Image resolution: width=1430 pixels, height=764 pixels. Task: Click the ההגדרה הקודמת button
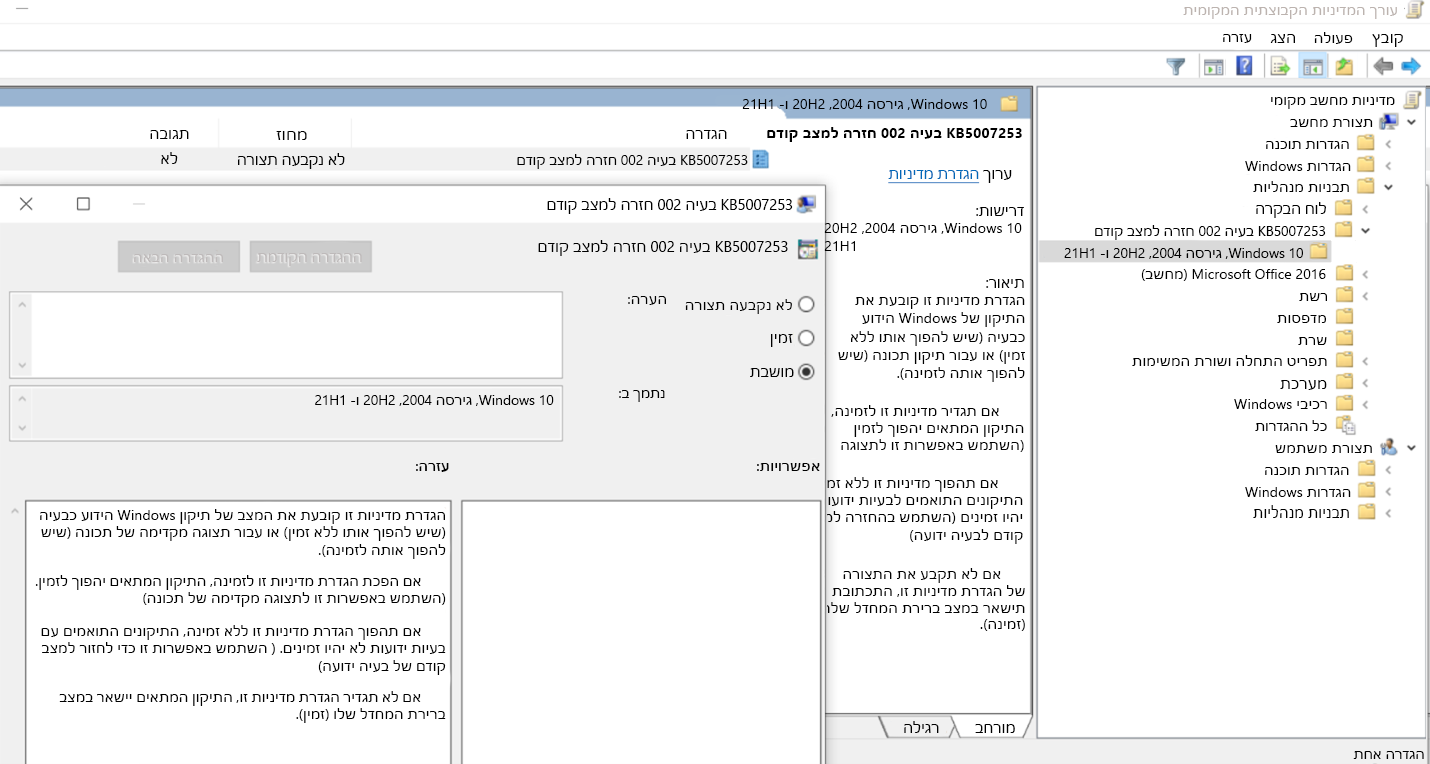point(311,256)
